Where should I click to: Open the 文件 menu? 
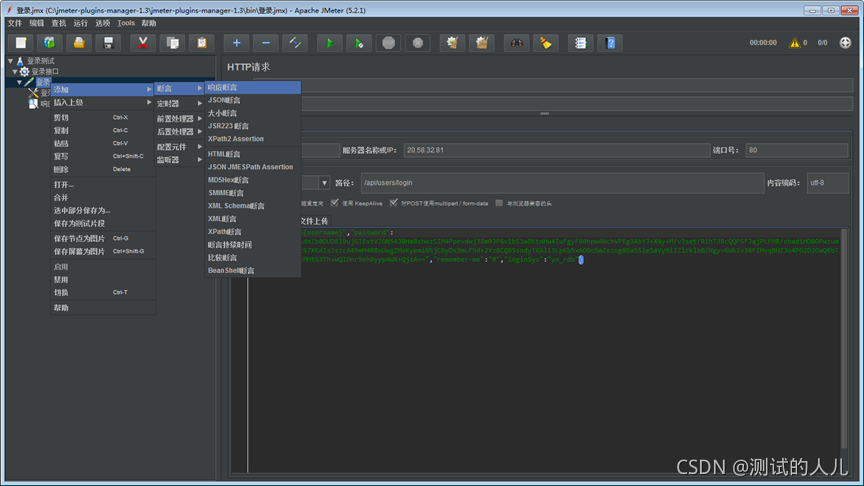pos(15,23)
